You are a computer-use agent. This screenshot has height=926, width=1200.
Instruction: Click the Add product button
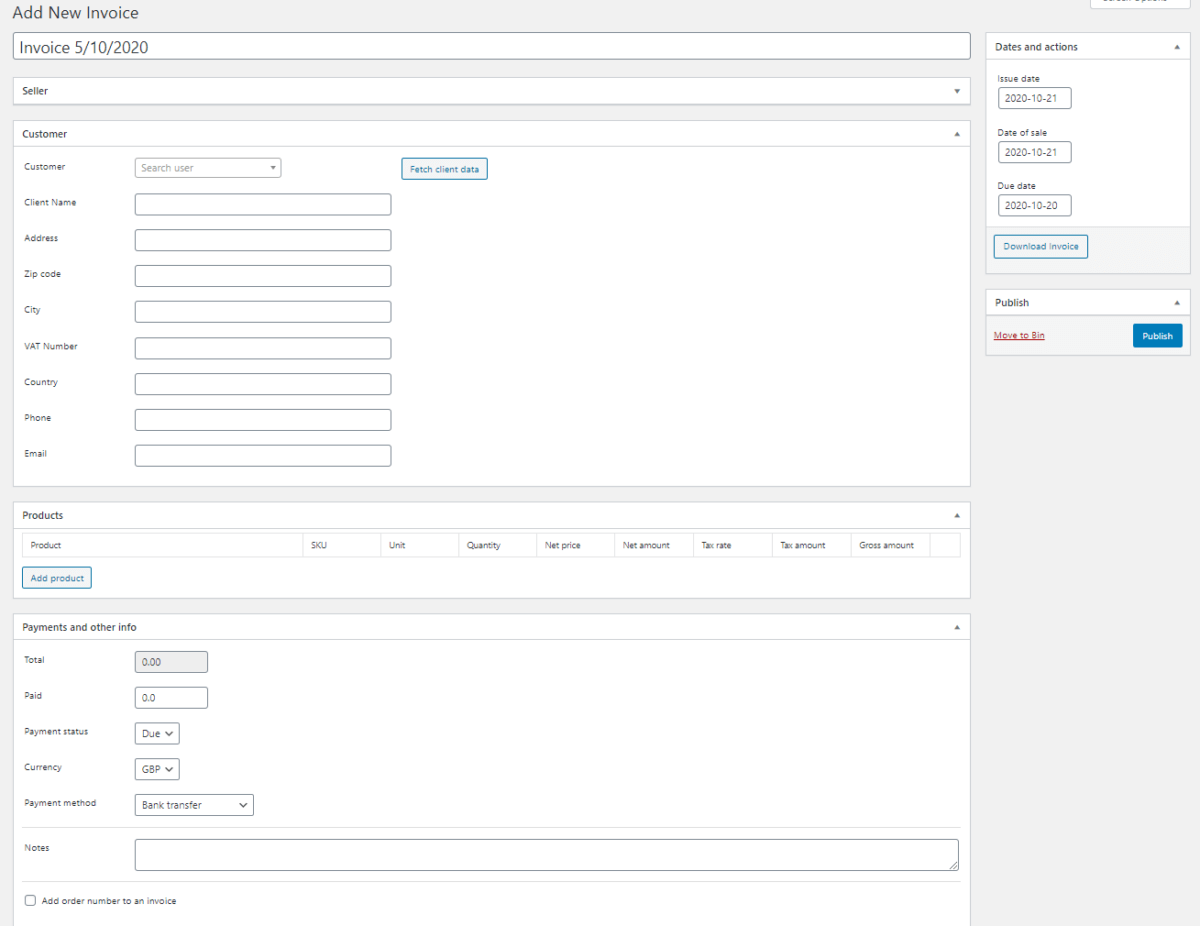click(x=56, y=577)
